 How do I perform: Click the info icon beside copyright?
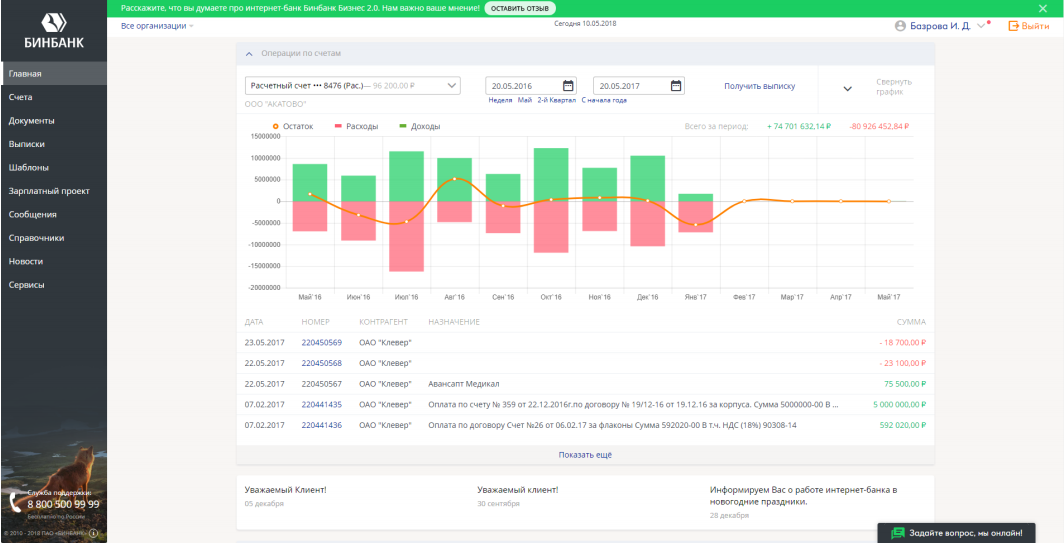[x=94, y=533]
